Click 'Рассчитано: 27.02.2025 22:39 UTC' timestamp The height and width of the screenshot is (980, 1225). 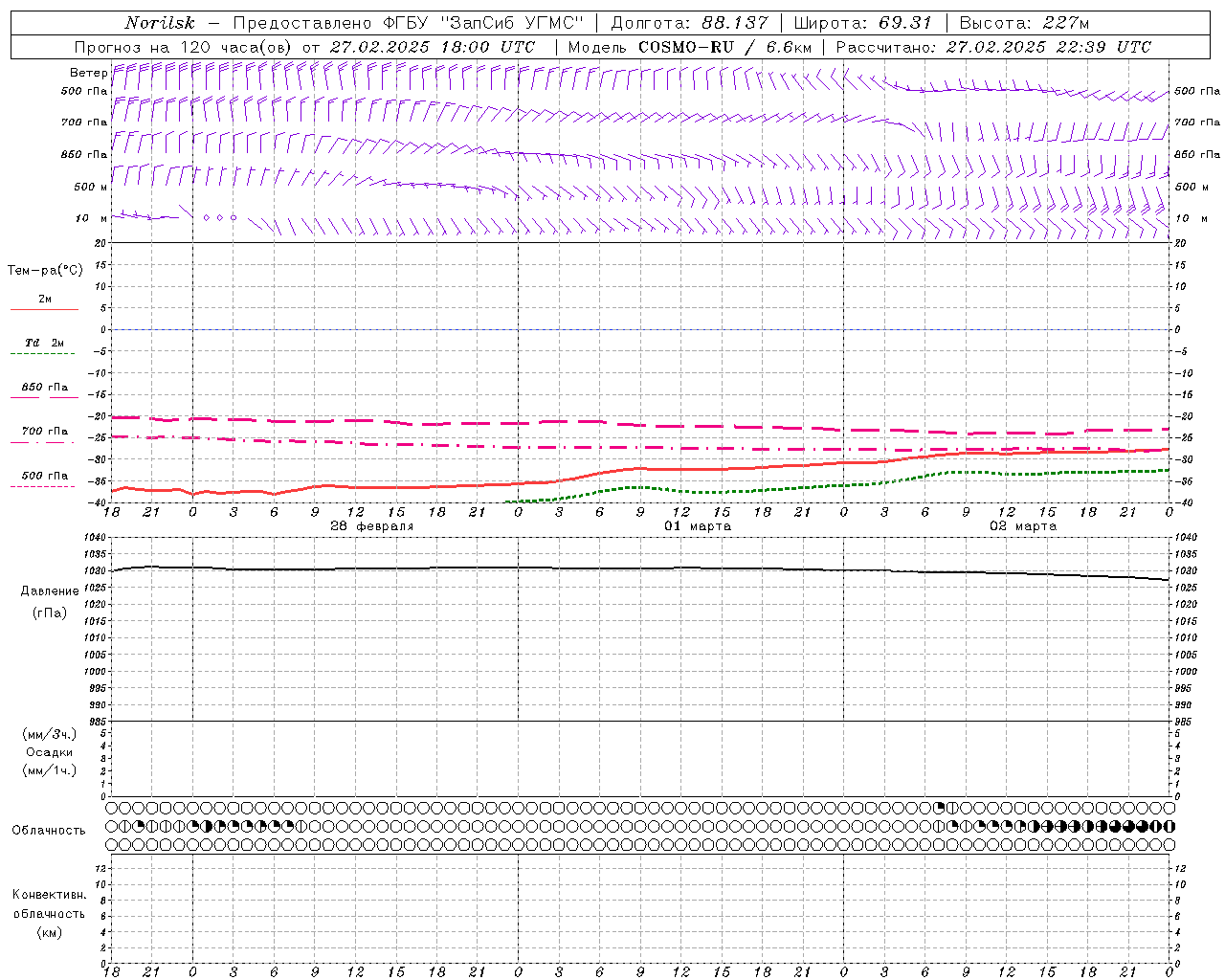[x=993, y=47]
